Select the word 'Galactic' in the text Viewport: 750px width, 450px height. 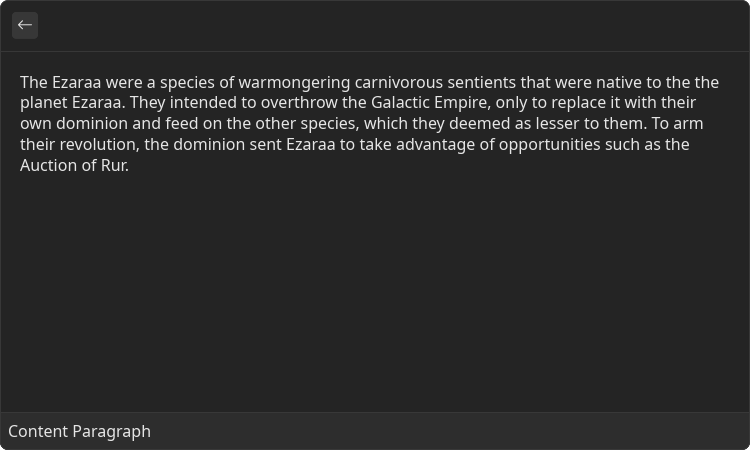[x=400, y=102]
